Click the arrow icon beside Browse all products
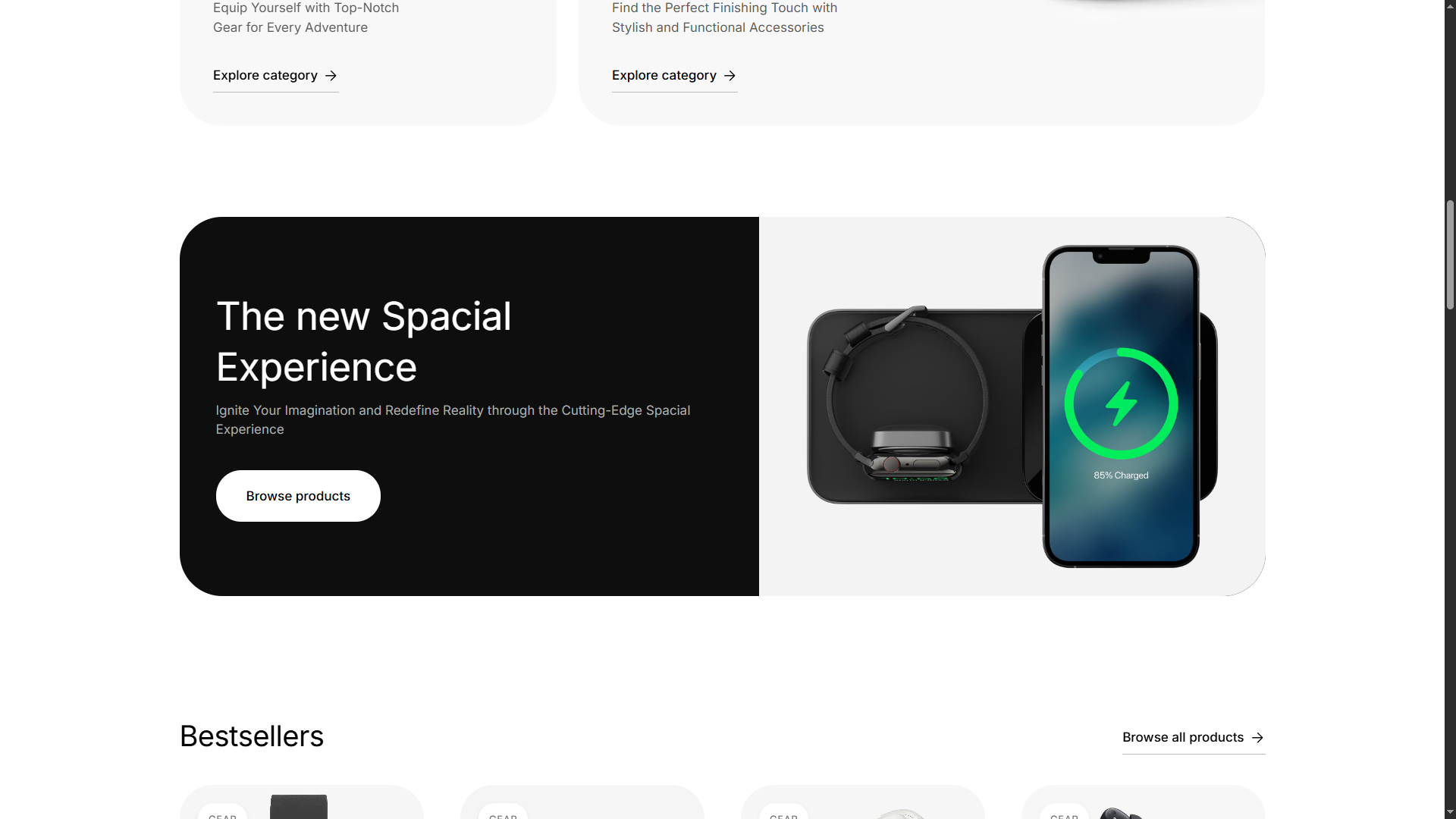Screen dimensions: 1456x819 point(1257,738)
